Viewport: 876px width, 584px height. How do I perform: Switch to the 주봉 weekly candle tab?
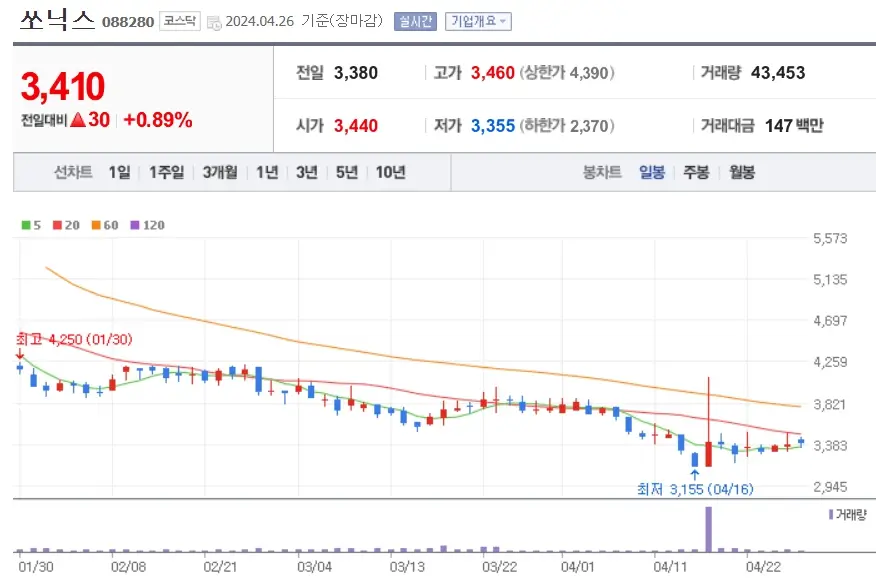click(696, 172)
